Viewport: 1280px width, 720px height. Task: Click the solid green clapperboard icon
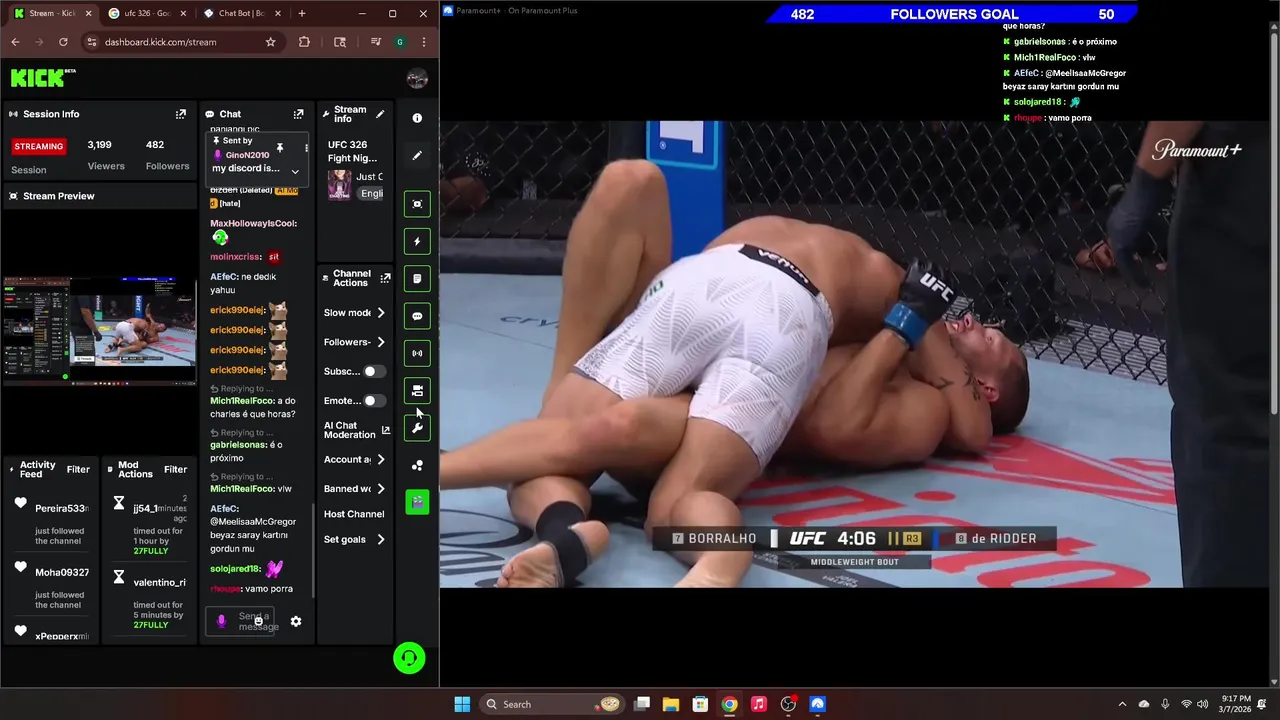(417, 501)
